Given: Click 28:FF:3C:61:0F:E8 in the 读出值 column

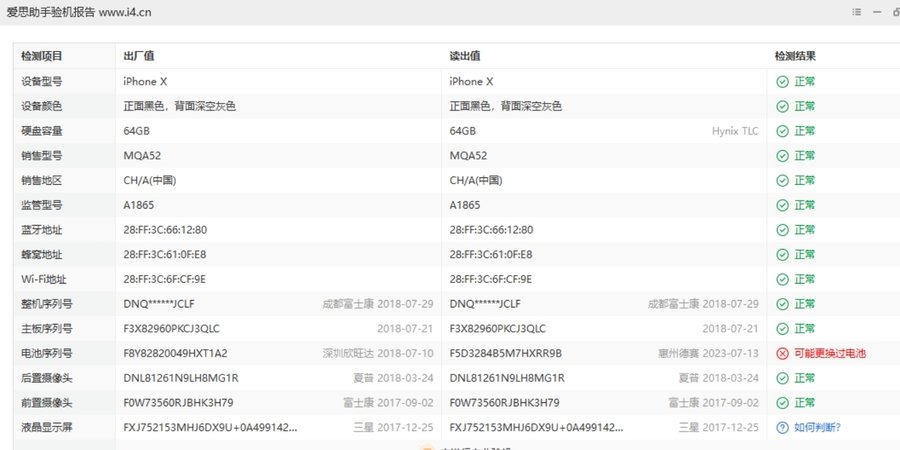Looking at the screenshot, I should point(491,254).
